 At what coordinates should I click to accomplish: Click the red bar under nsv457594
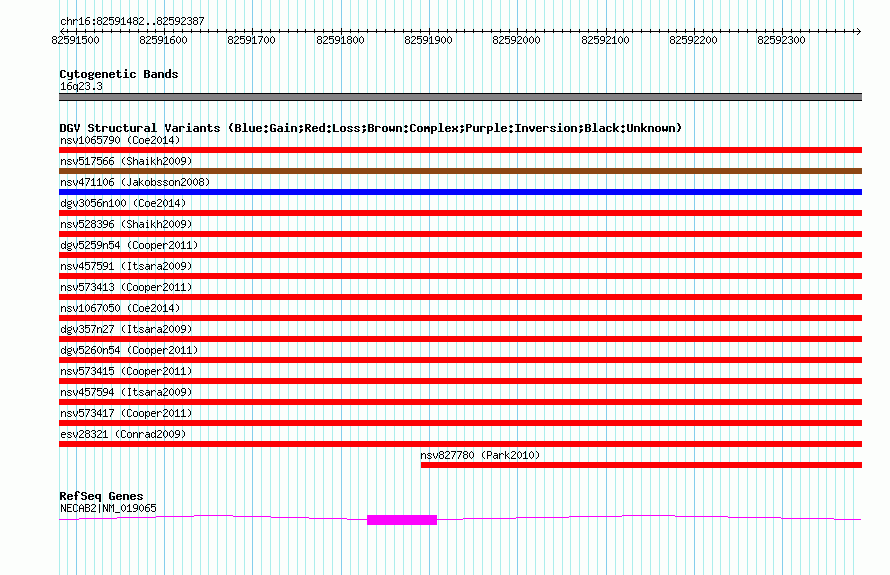click(460, 402)
